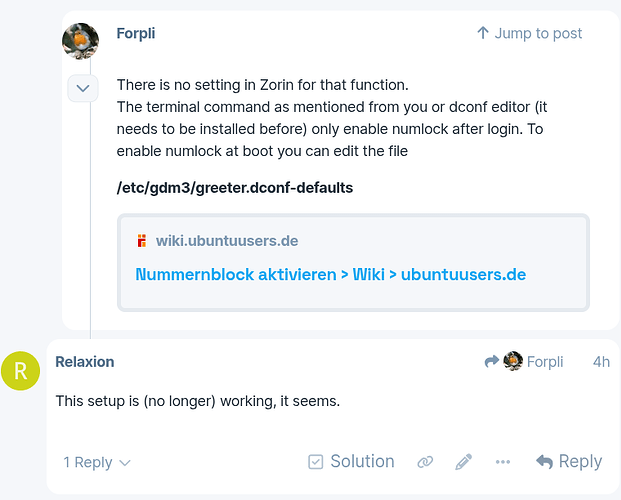Copy post link with chain icon
The height and width of the screenshot is (500, 621).
pos(425,462)
